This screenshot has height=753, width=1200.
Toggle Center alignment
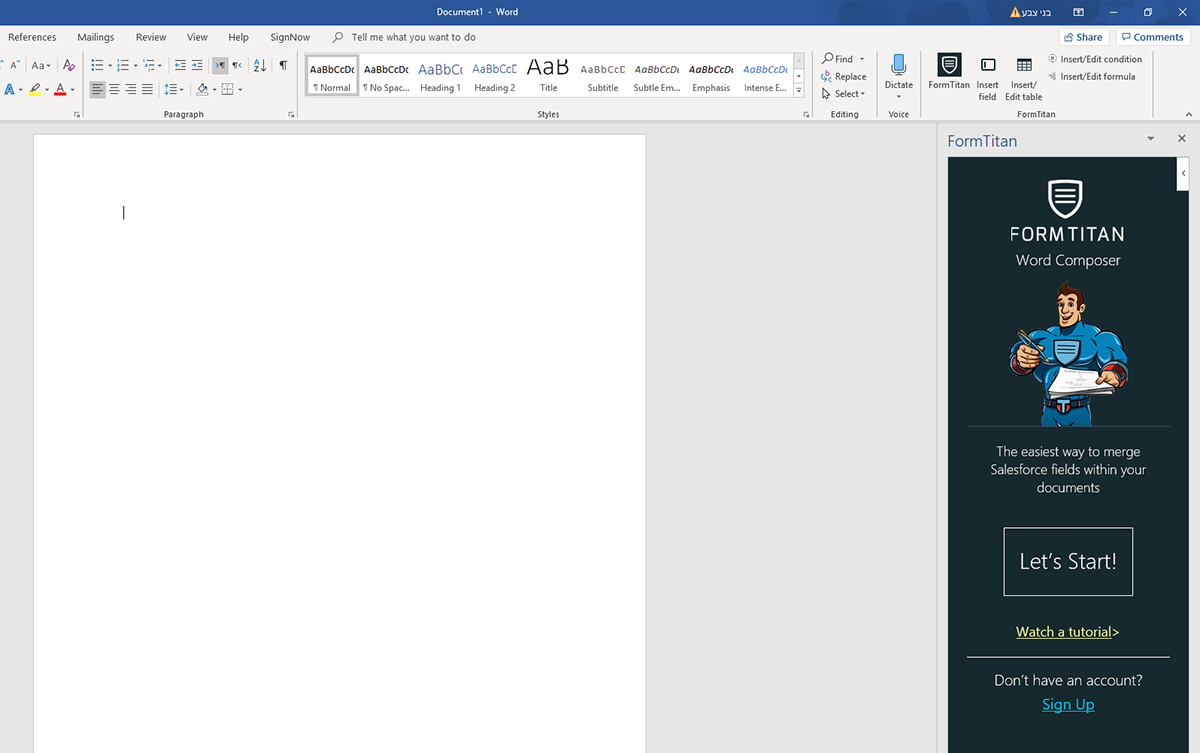point(114,90)
